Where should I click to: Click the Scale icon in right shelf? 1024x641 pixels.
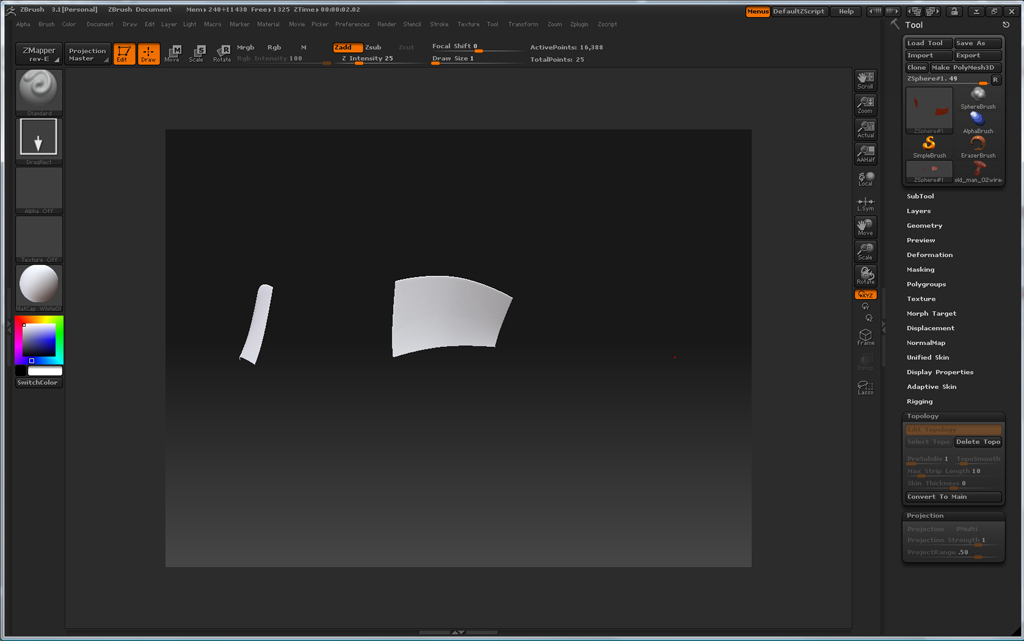click(865, 251)
